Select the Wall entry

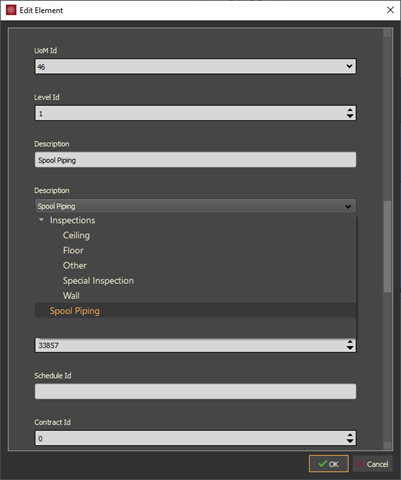click(x=71, y=296)
